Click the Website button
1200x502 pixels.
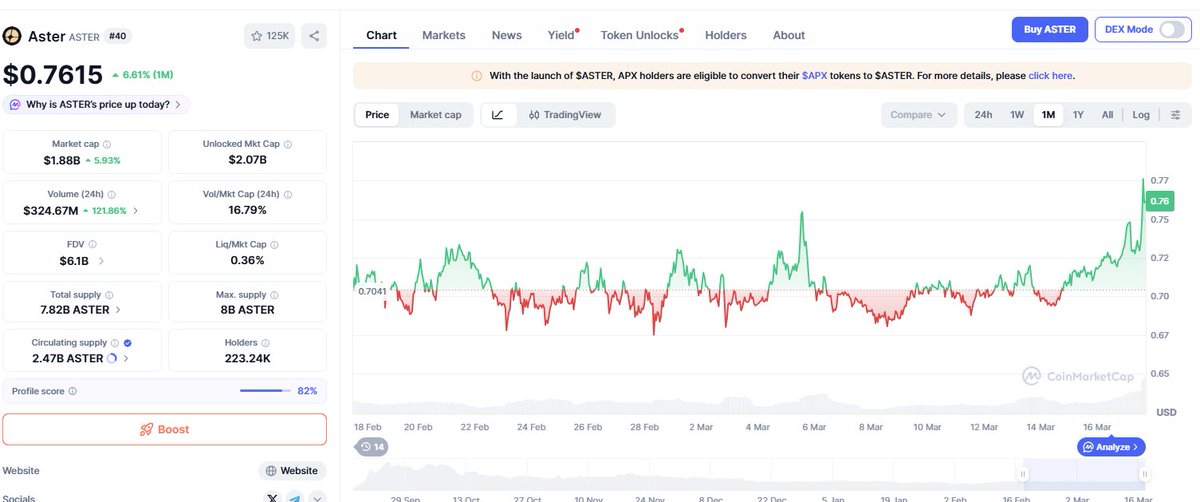[x=292, y=470]
